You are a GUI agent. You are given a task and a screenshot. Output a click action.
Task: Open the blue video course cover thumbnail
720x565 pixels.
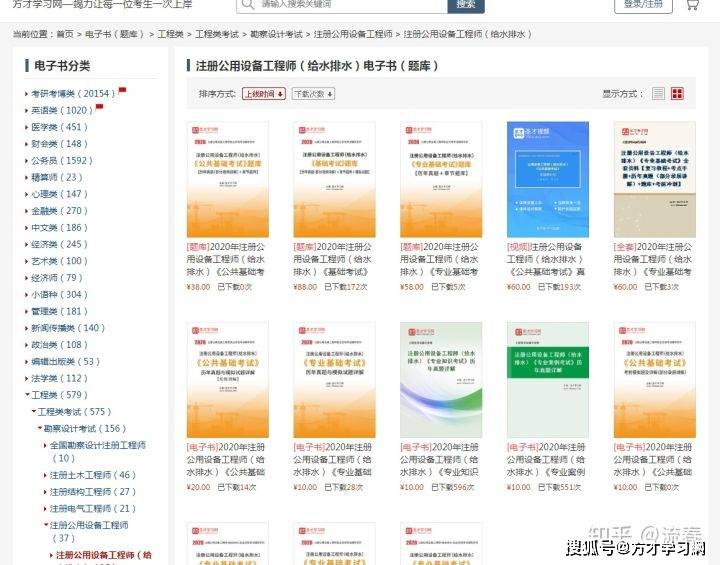click(547, 180)
